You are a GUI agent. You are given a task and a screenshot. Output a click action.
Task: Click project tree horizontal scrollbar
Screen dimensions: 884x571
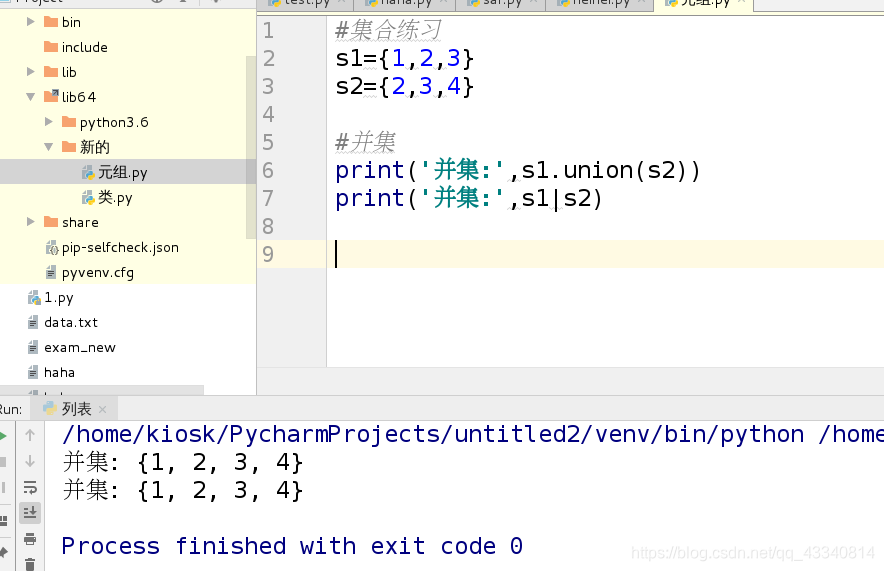point(101,390)
